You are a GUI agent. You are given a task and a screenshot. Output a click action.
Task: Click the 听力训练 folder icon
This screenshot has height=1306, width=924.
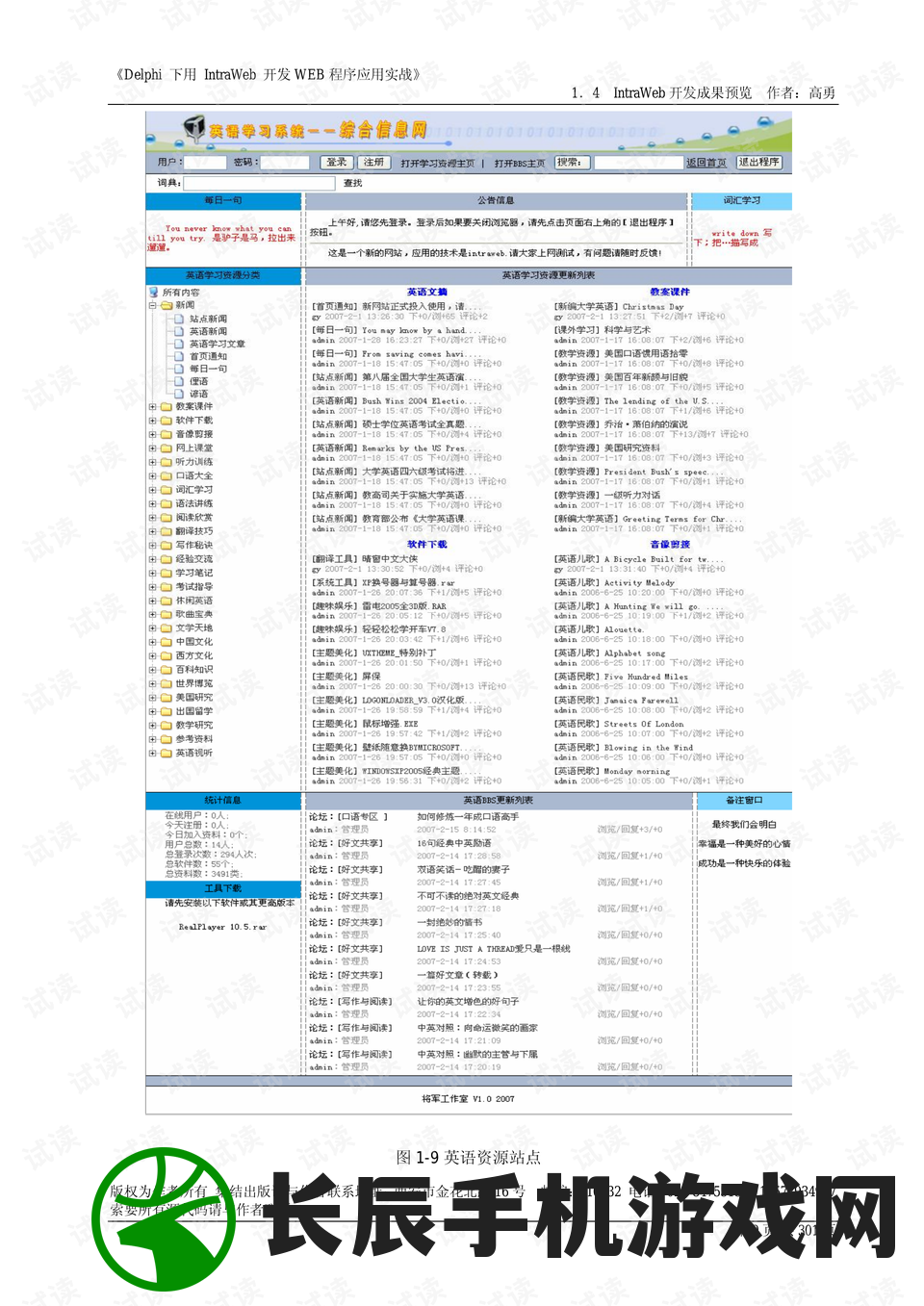167,462
